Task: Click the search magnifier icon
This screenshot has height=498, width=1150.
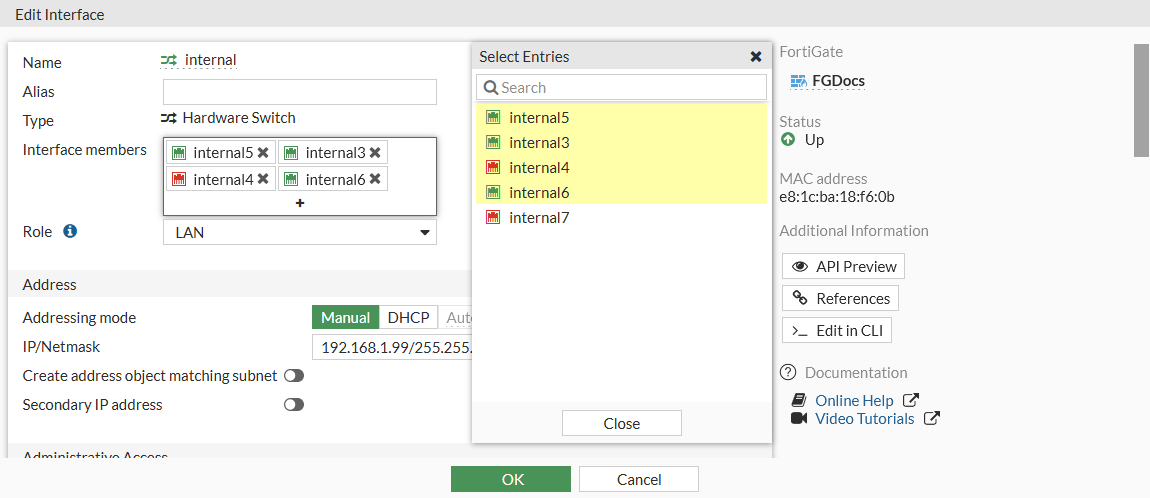Action: [491, 88]
